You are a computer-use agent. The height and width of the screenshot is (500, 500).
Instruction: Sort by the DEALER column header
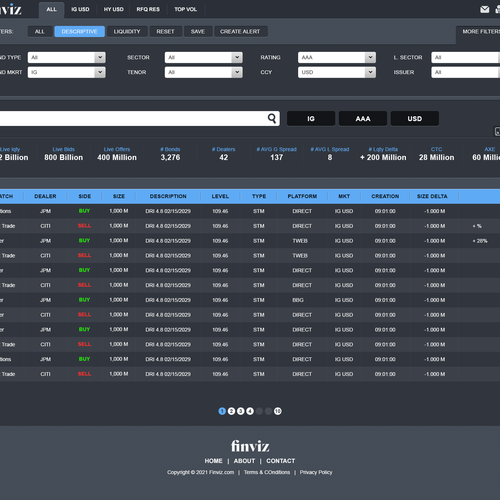pyautogui.click(x=45, y=196)
